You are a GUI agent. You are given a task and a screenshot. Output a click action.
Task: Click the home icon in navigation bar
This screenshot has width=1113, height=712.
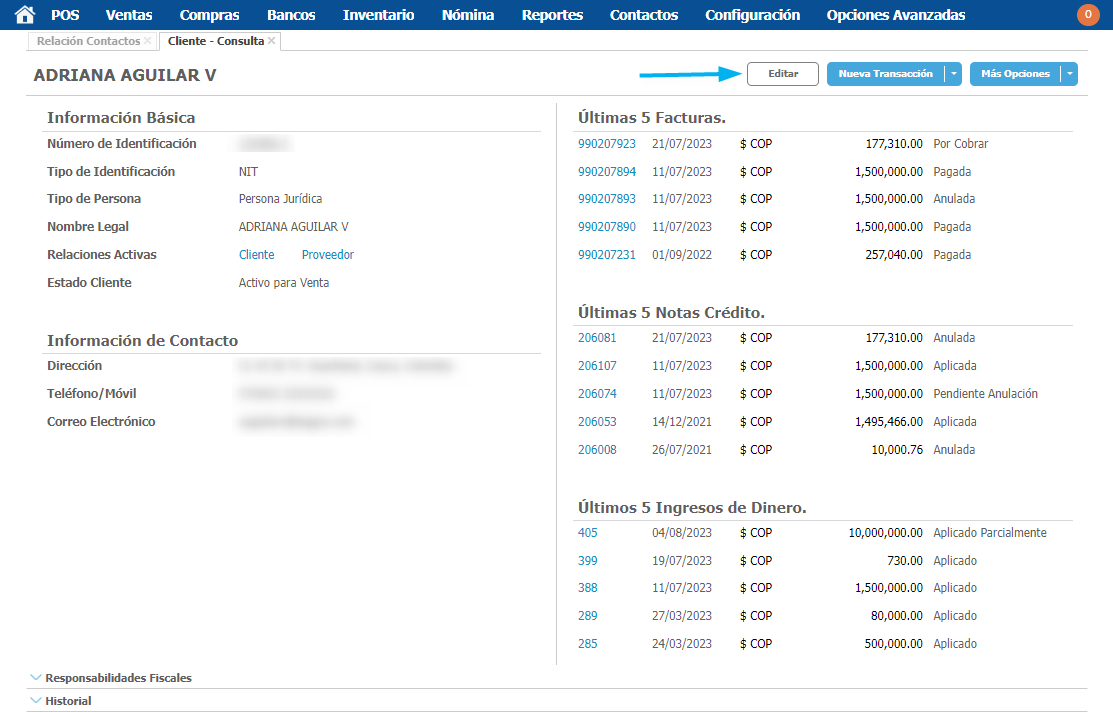click(25, 15)
